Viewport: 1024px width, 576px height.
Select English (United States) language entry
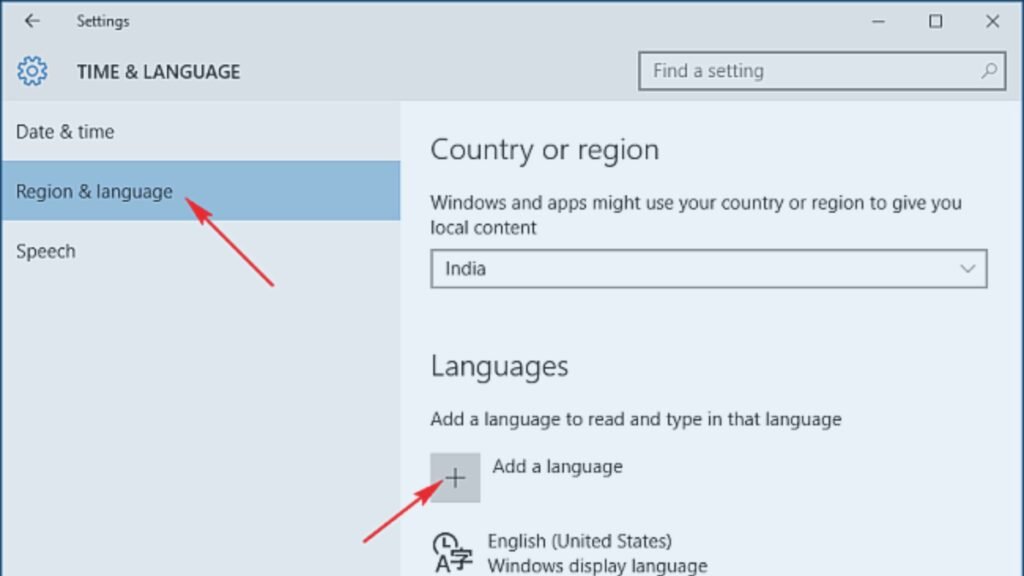(x=582, y=541)
